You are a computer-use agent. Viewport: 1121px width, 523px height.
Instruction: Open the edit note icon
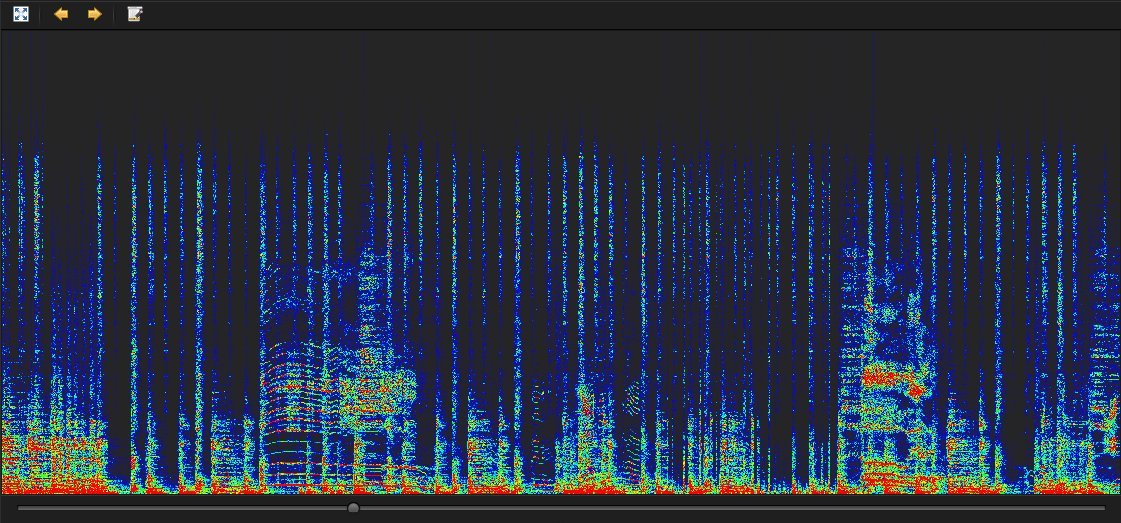135,14
